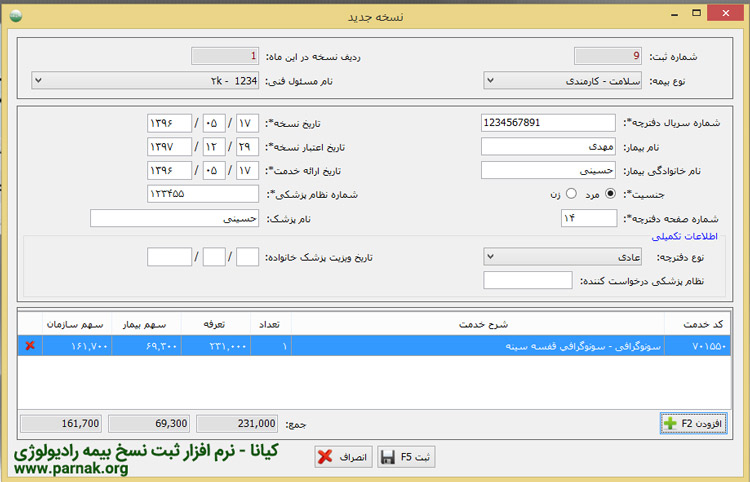Click the red X delete icon in service row
The height and width of the screenshot is (482, 750).
[x=29, y=346]
